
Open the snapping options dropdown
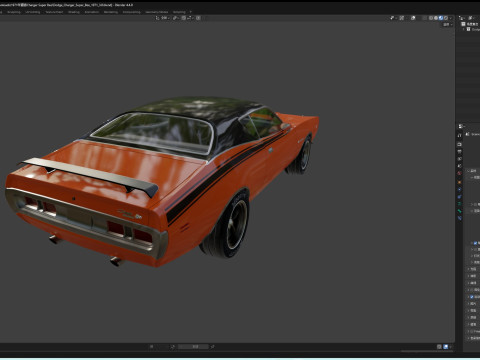(189, 18)
